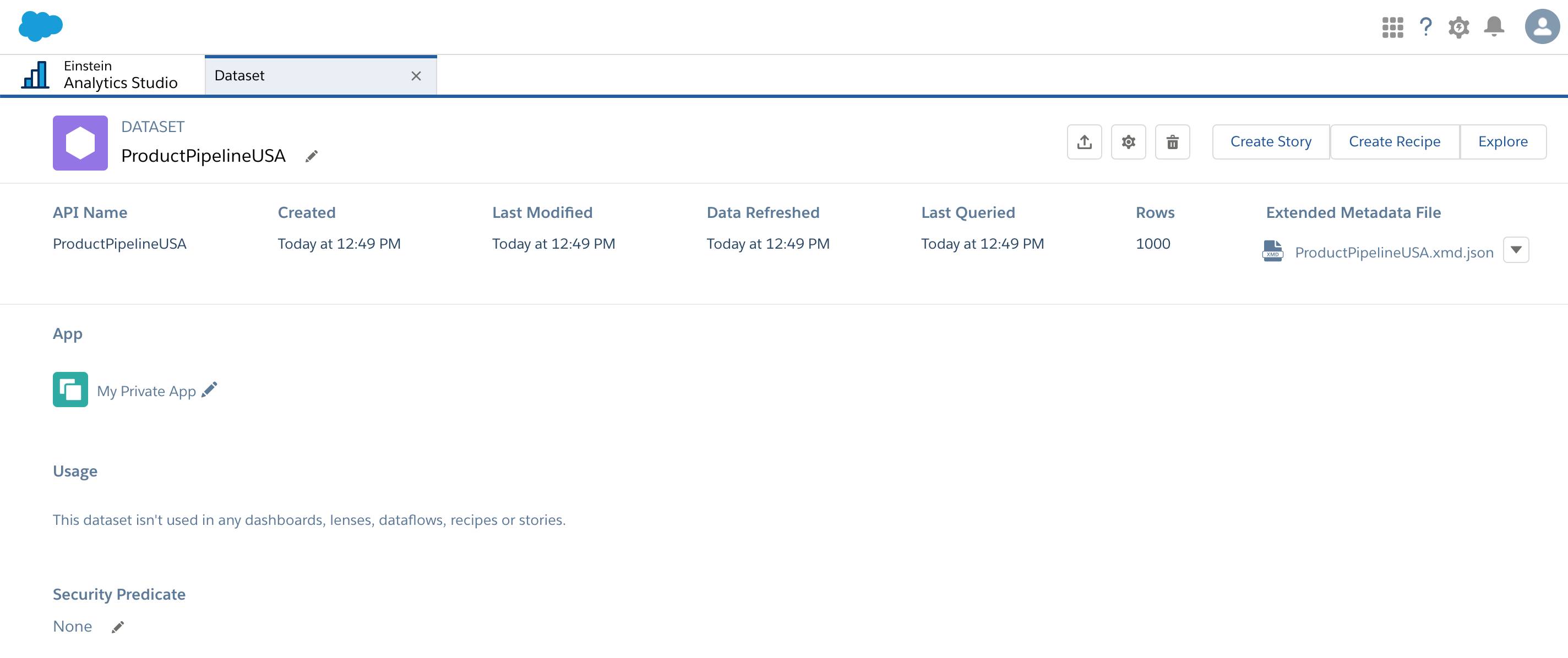Image resolution: width=1568 pixels, height=658 pixels.
Task: Open the Help question mark icon
Action: pyautogui.click(x=1425, y=28)
